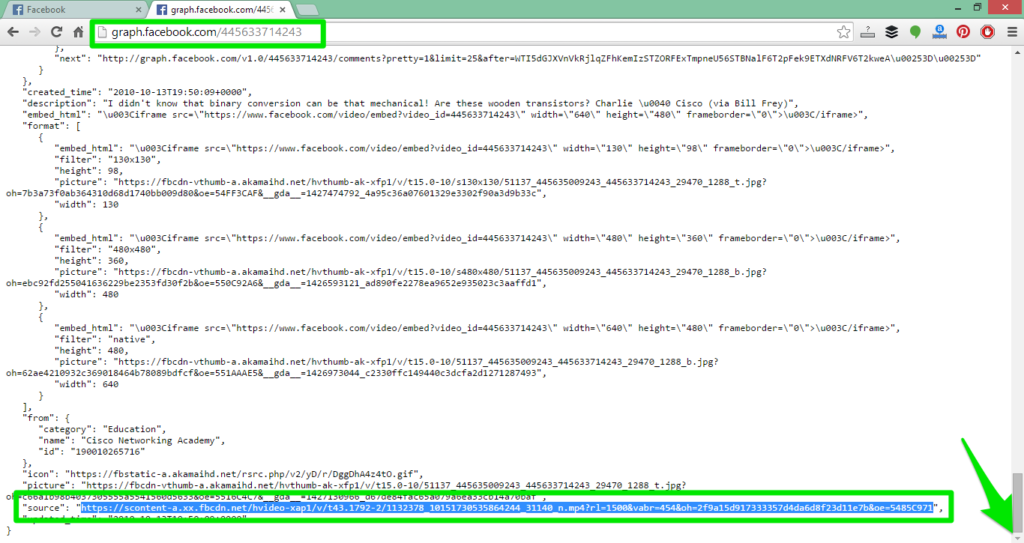Click the "category": "Education" text
This screenshot has width=1024, height=543.
[102, 429]
